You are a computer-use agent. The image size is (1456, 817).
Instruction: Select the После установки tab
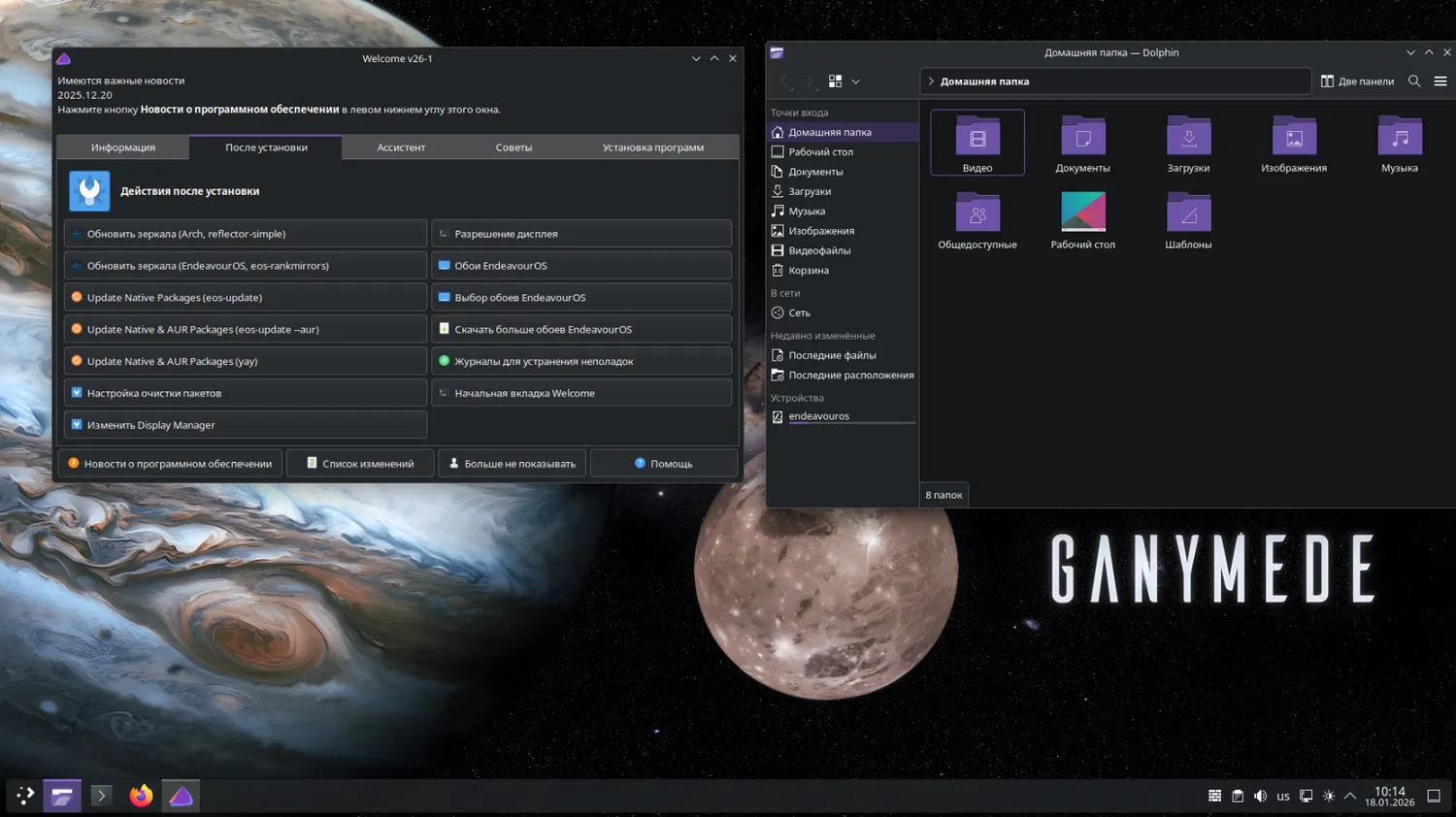point(266,147)
